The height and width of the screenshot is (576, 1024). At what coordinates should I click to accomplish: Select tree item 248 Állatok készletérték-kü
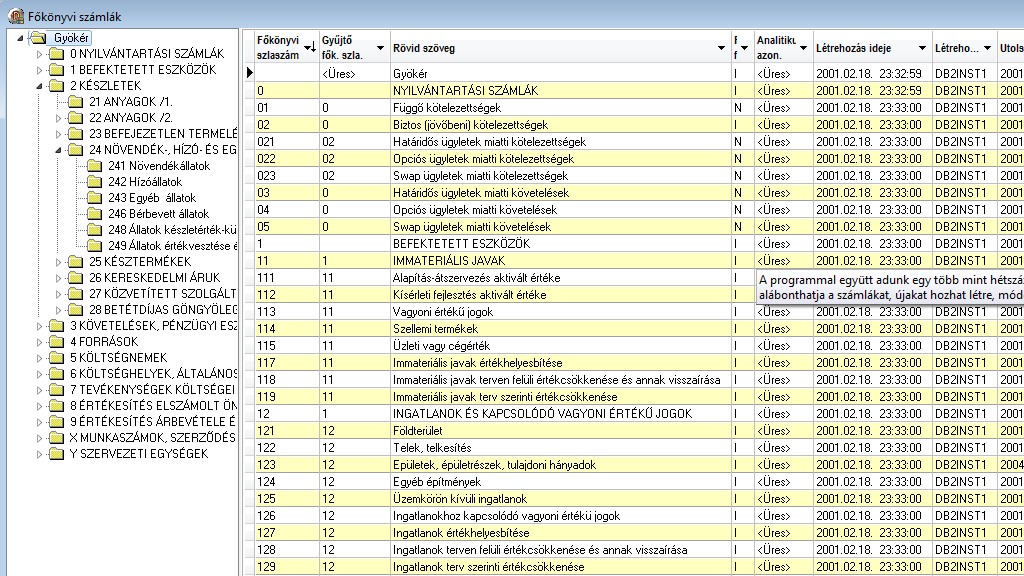click(172, 230)
